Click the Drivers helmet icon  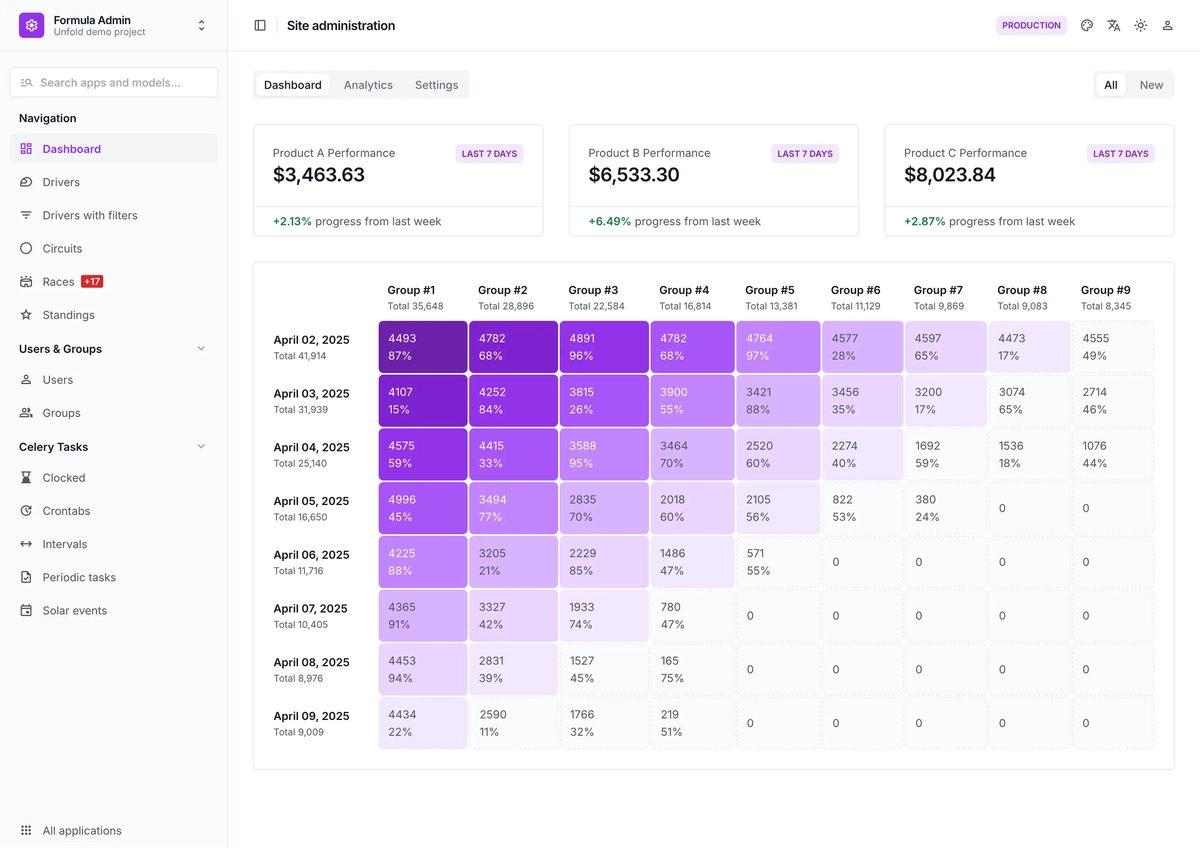click(x=26, y=182)
